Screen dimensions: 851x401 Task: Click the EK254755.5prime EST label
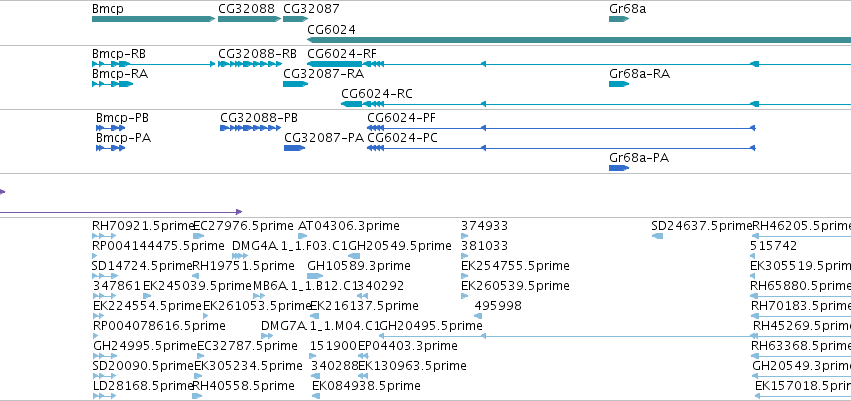tap(515, 266)
